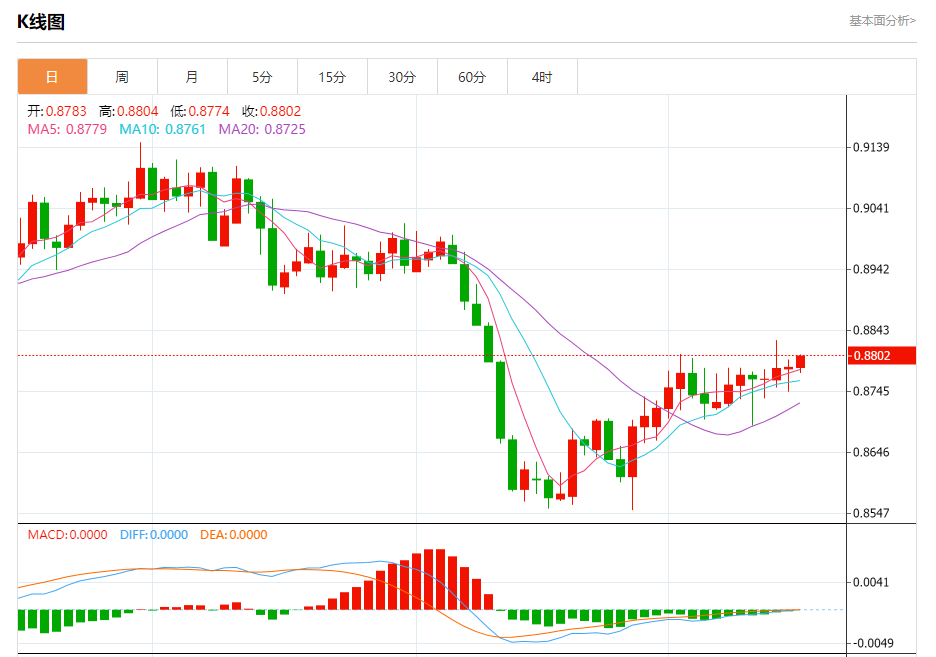The image size is (936, 657).
Task: Click the MA10: 0.8761 indicator value
Action: coord(162,129)
